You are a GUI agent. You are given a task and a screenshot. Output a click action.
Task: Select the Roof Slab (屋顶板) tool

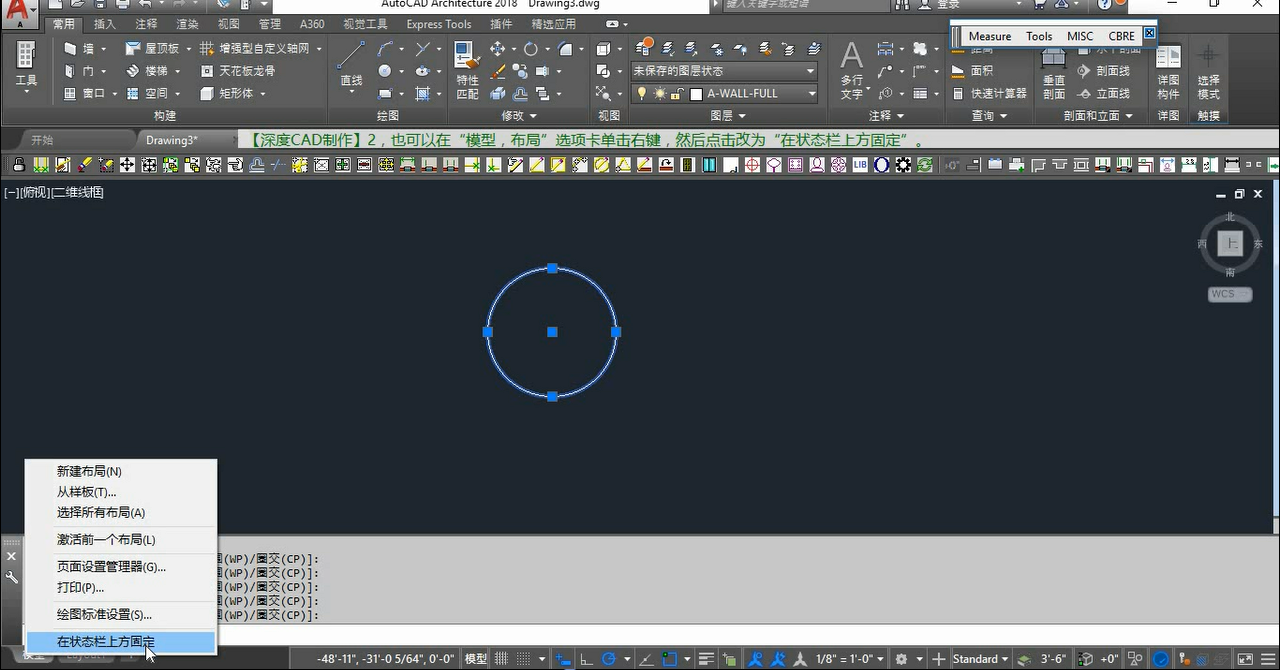(152, 48)
